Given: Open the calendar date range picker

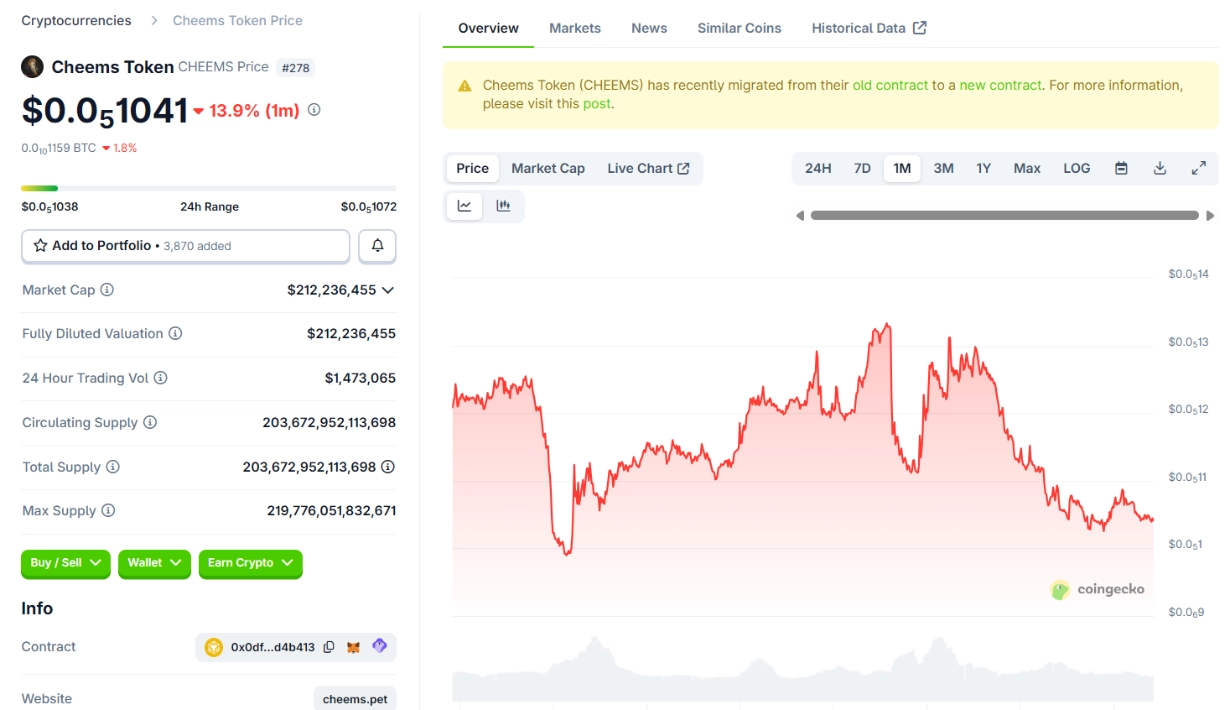Looking at the screenshot, I should 1121,168.
